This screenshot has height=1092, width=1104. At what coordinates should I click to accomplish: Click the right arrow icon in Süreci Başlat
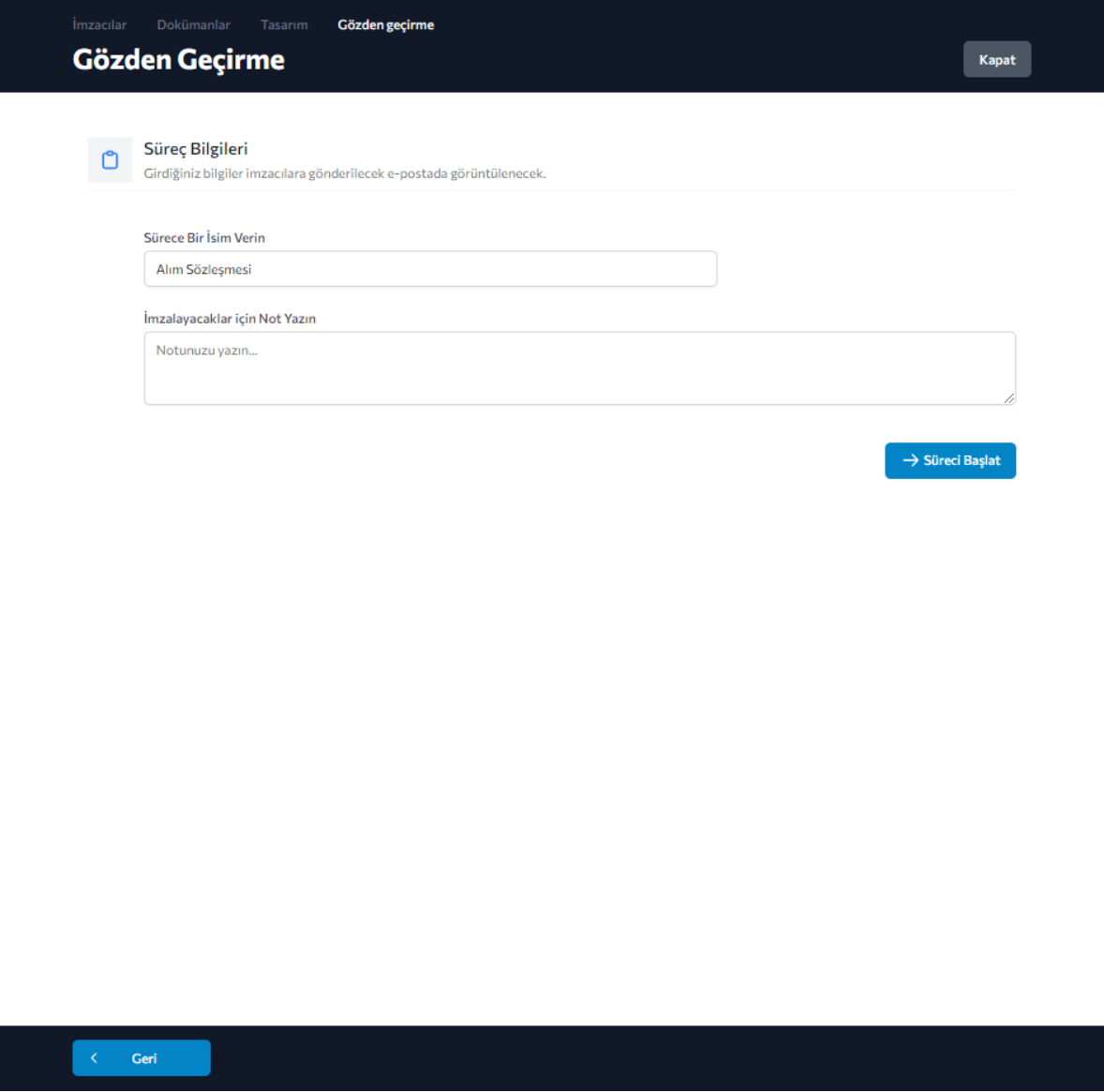(x=910, y=460)
